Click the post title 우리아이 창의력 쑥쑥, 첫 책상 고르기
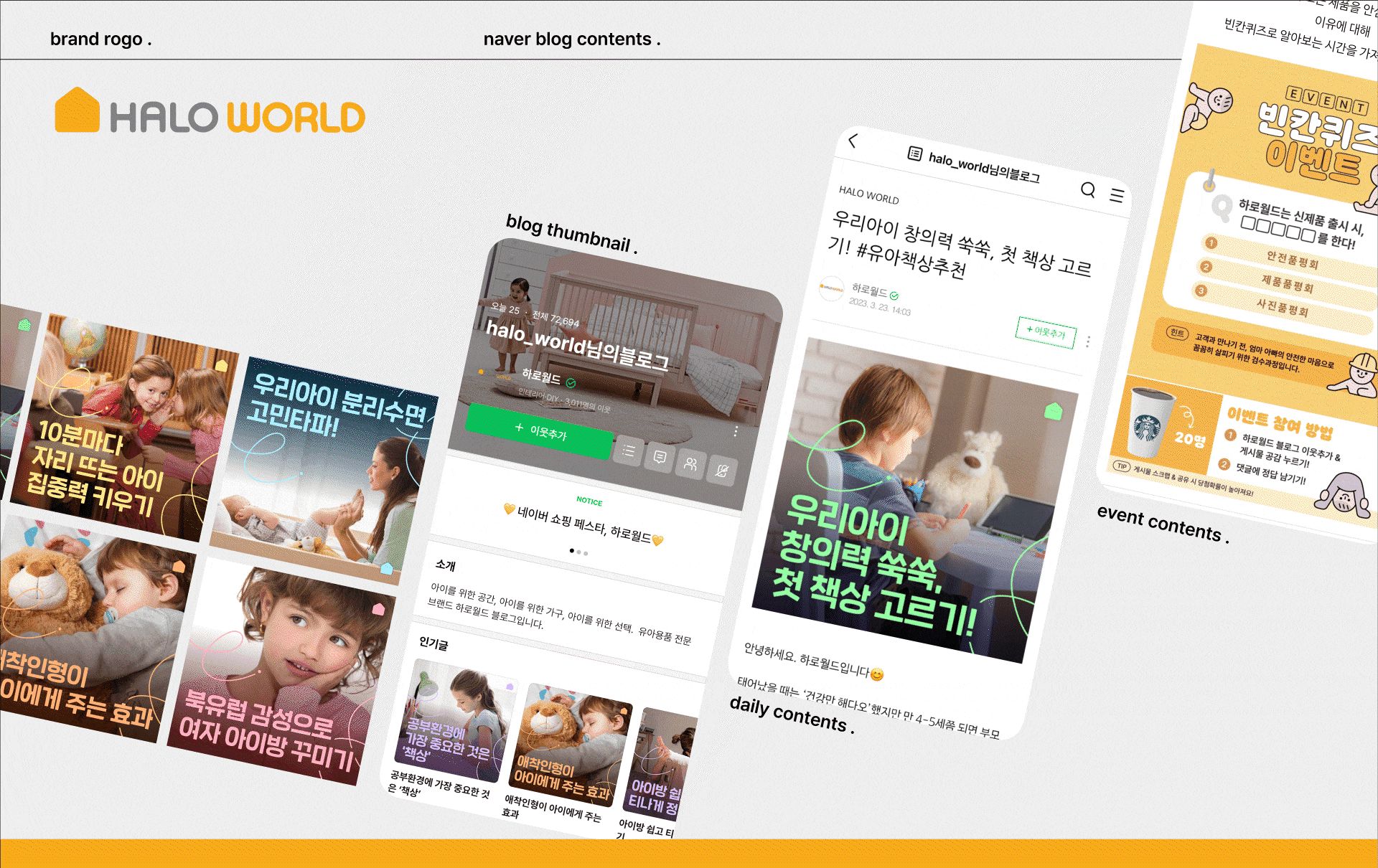 tap(960, 246)
